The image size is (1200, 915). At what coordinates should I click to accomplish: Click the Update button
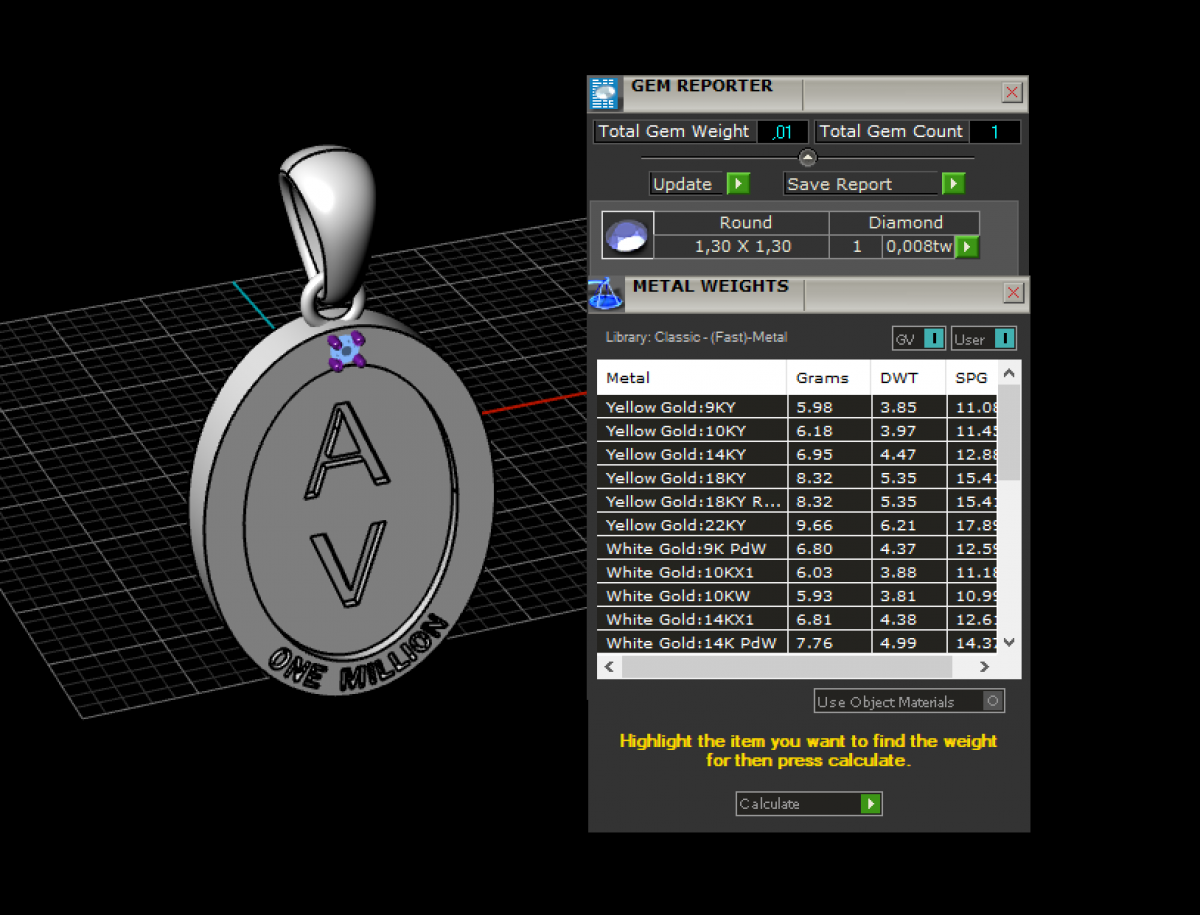pyautogui.click(x=688, y=184)
